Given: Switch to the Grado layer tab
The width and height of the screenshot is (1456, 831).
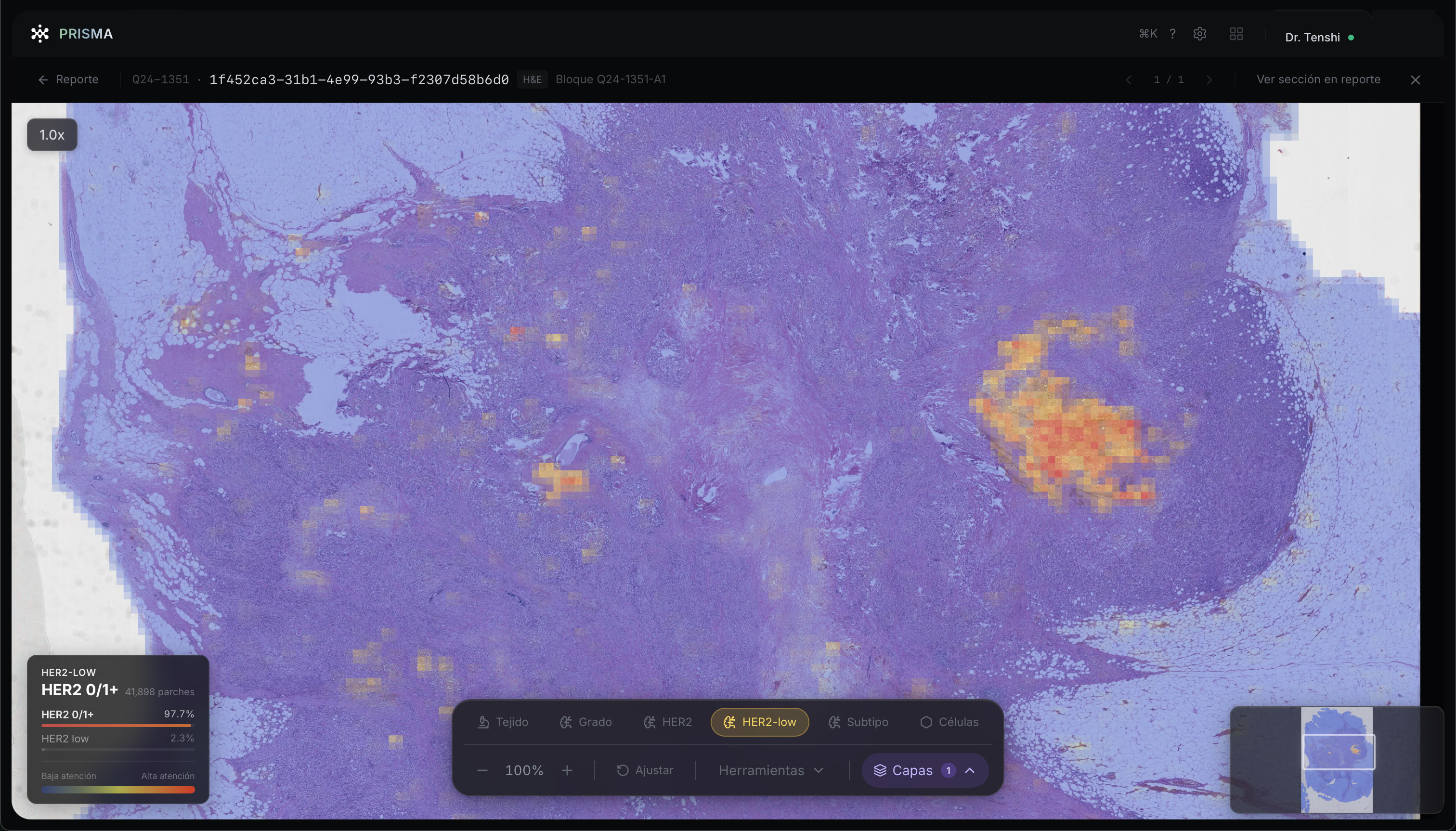Looking at the screenshot, I should [x=585, y=722].
